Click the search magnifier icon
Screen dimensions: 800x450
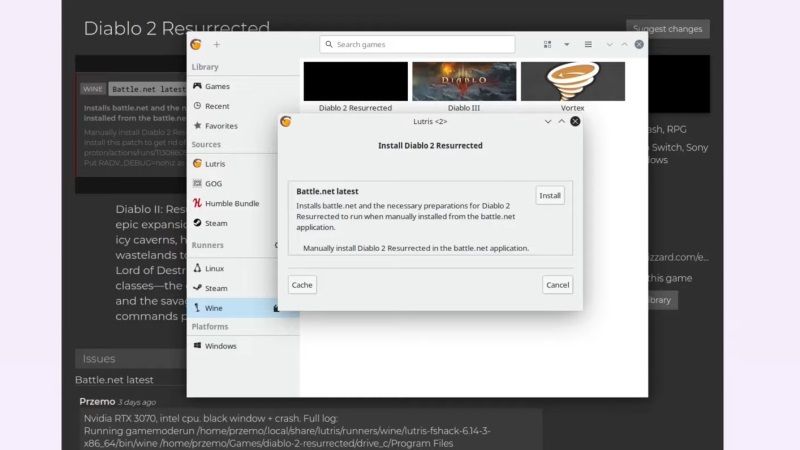(329, 44)
